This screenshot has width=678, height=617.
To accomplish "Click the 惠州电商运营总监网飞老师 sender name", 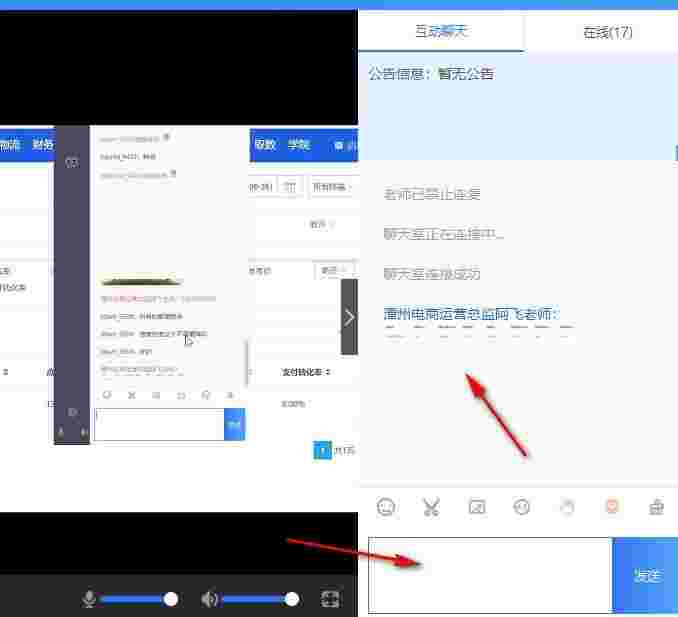I will (x=471, y=314).
